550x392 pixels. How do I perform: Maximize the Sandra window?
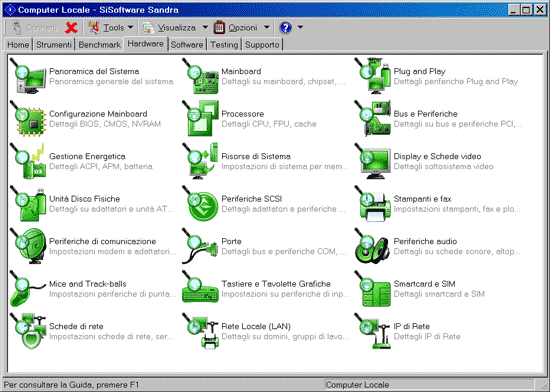click(x=526, y=10)
